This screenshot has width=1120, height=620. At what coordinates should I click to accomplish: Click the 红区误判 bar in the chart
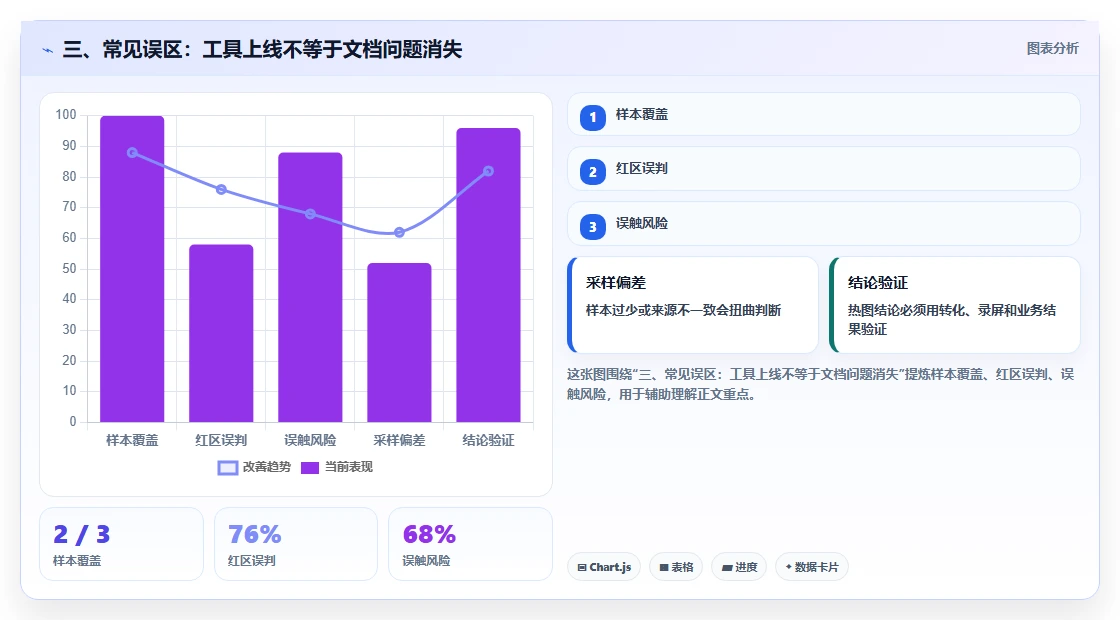221,333
